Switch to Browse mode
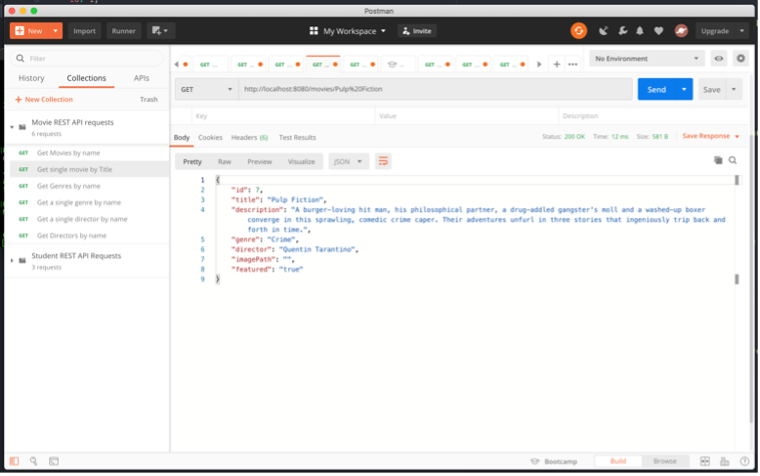Image resolution: width=760 pixels, height=476 pixels. [665, 461]
